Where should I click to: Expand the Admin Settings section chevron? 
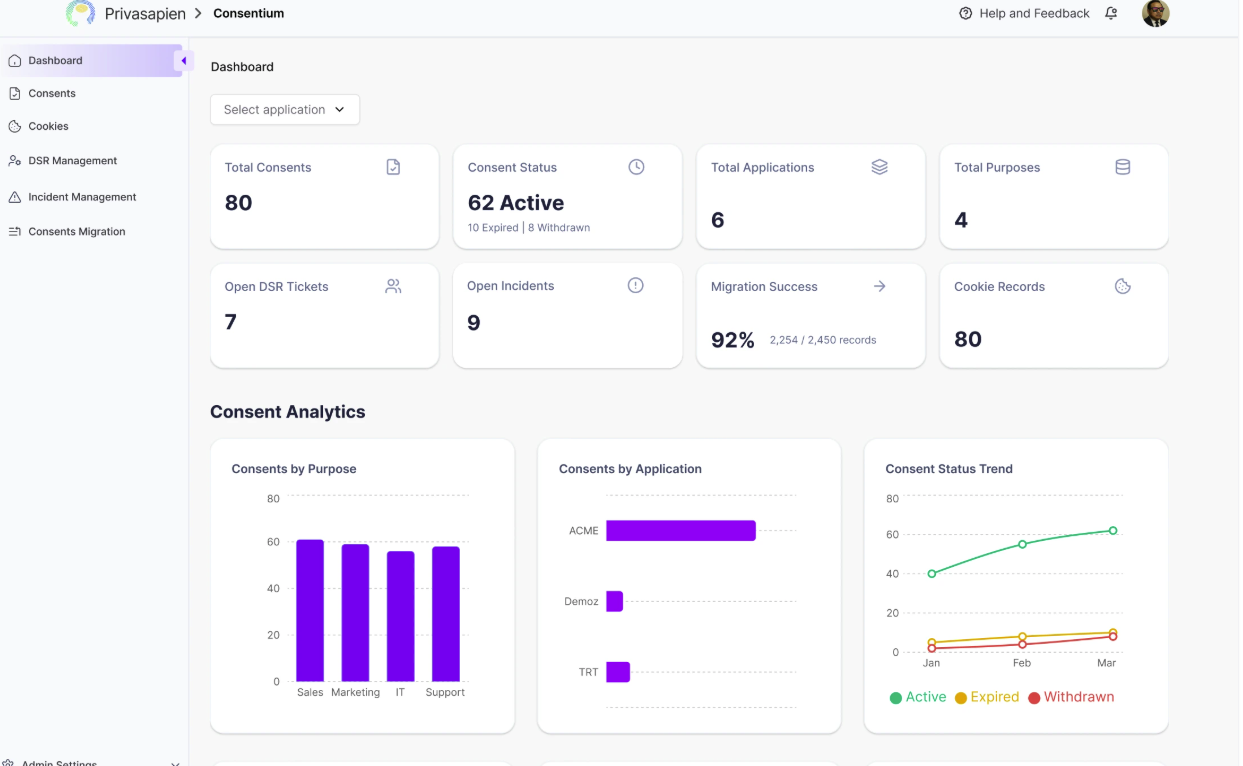[x=175, y=763]
